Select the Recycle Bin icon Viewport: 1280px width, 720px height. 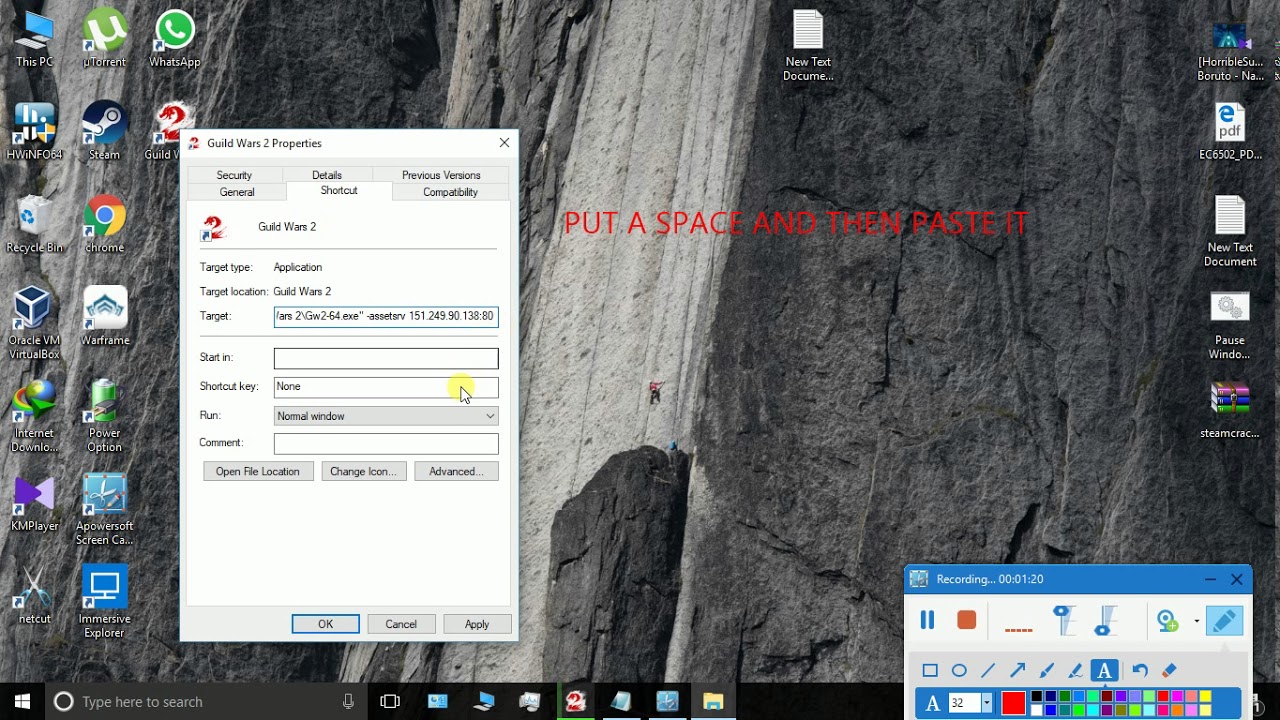[x=34, y=225]
